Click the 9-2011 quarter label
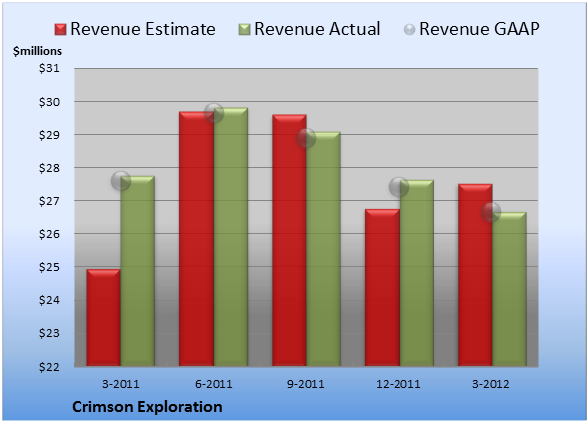 click(x=306, y=384)
